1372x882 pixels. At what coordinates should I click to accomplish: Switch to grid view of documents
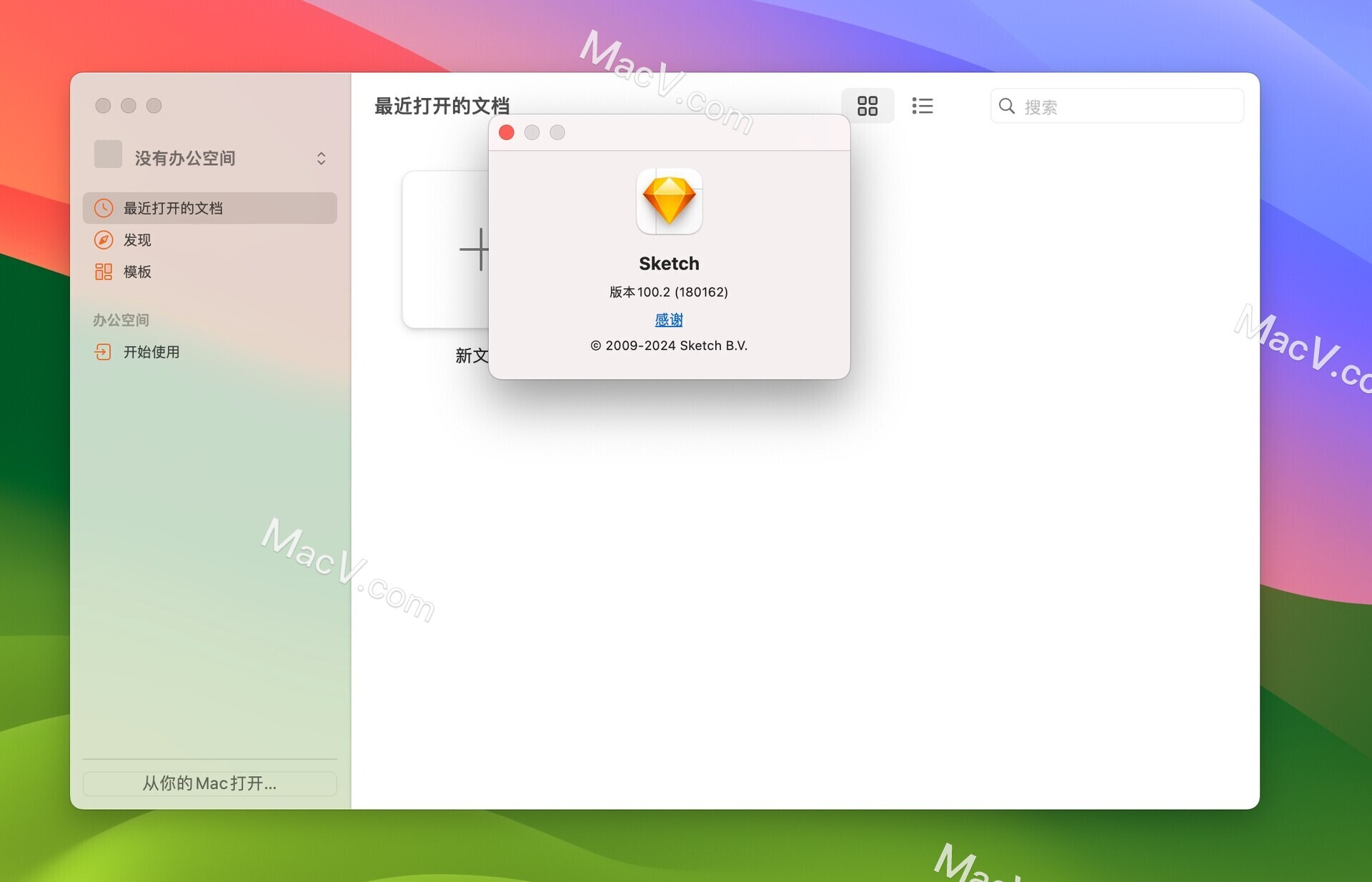[867, 106]
